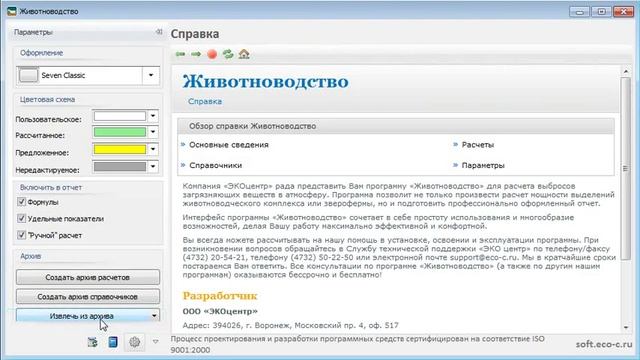Click white Пользовательское color swatch
The width and height of the screenshot is (640, 360).
click(x=120, y=116)
